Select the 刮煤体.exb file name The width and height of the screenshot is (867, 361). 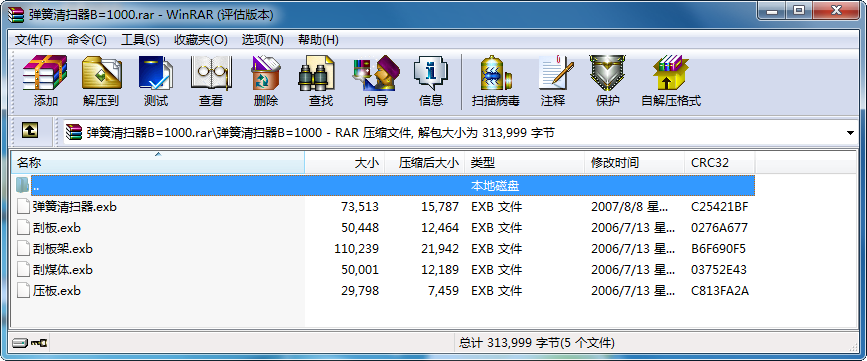[x=62, y=270]
